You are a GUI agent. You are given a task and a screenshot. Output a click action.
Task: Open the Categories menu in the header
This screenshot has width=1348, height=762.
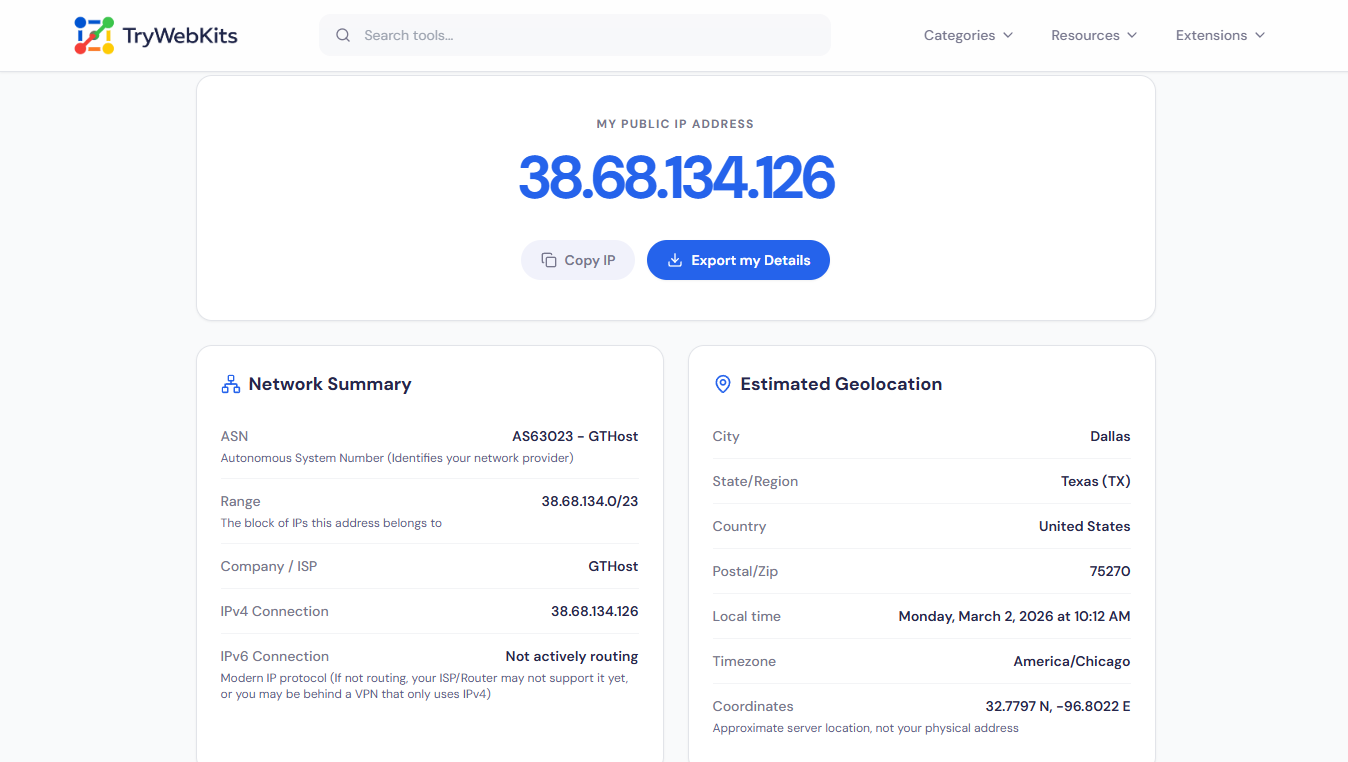967,35
